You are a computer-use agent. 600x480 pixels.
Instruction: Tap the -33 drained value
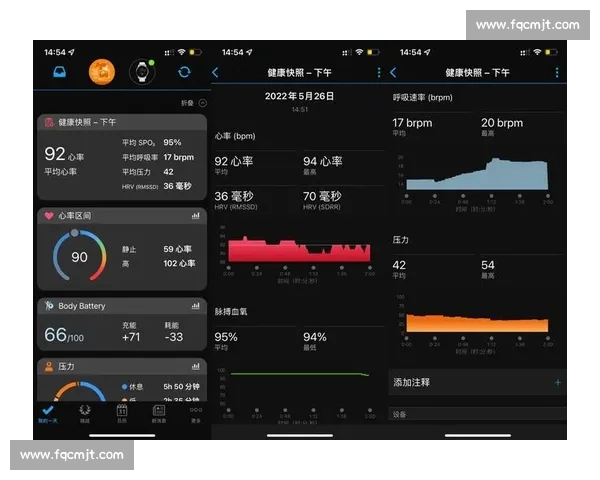pyautogui.click(x=174, y=337)
